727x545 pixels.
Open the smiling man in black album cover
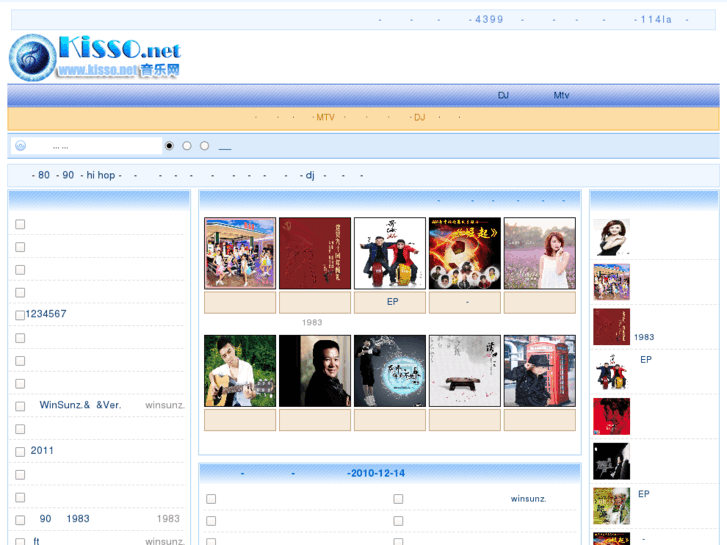click(315, 371)
